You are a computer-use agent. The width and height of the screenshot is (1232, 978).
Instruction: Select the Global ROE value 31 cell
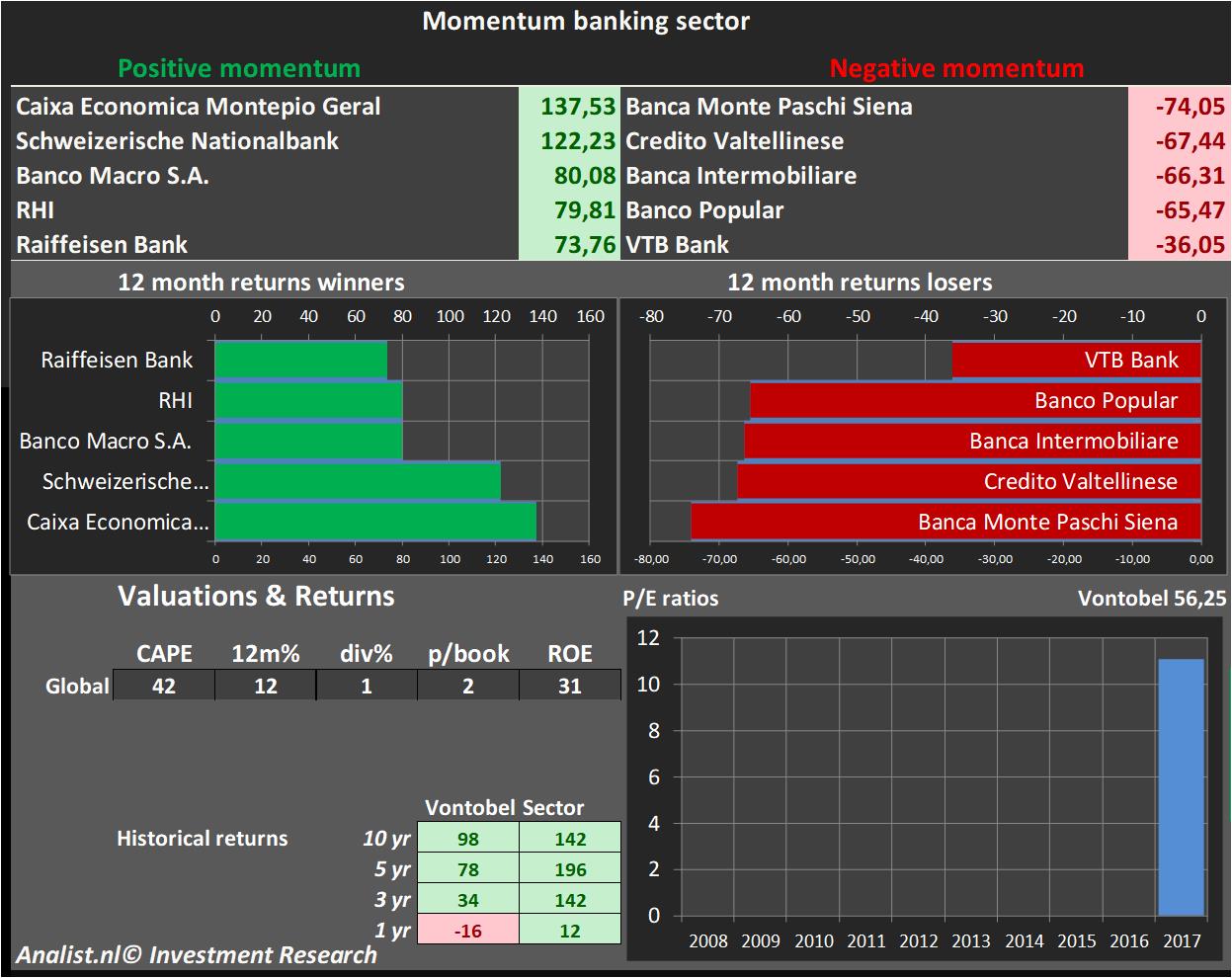[x=569, y=686]
